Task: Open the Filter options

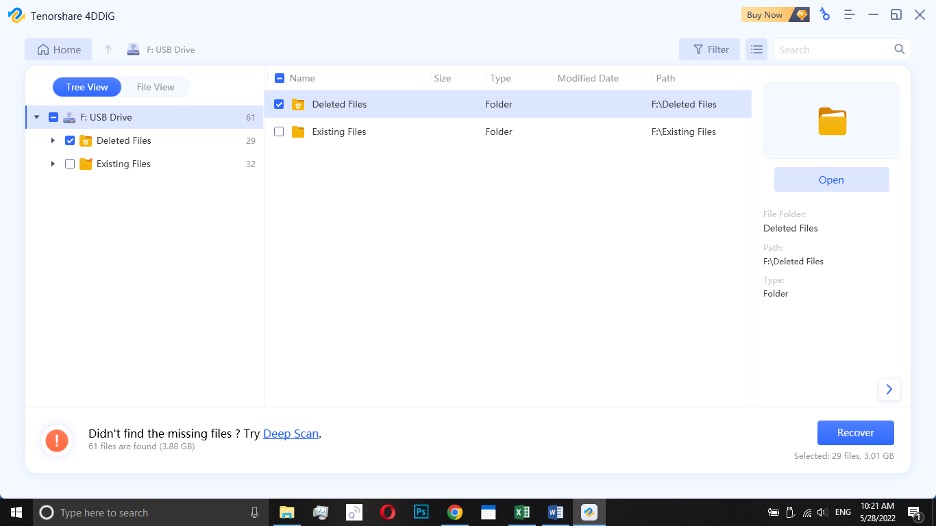Action: point(710,50)
